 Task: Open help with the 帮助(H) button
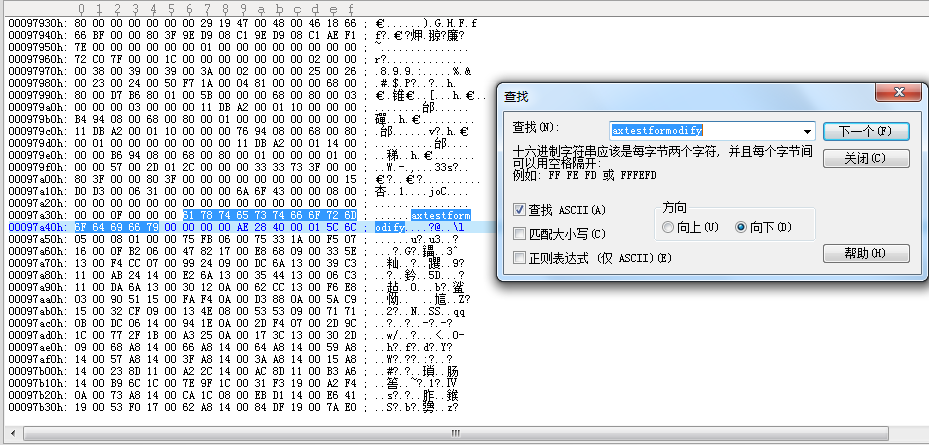coord(865,253)
